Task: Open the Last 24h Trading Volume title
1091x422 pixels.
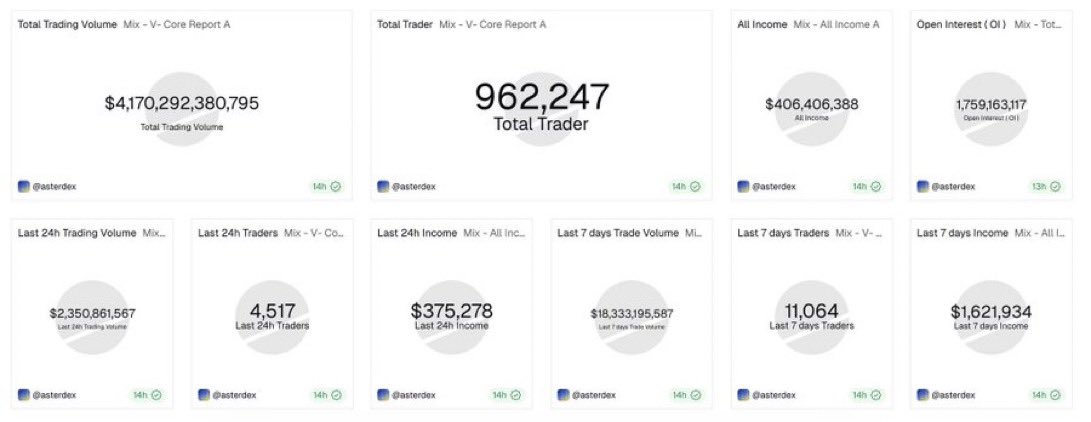Action: [77, 233]
